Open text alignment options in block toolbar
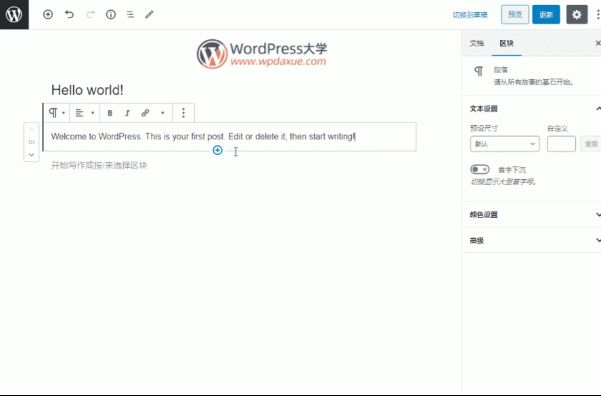The width and height of the screenshot is (601, 396). click(85, 113)
